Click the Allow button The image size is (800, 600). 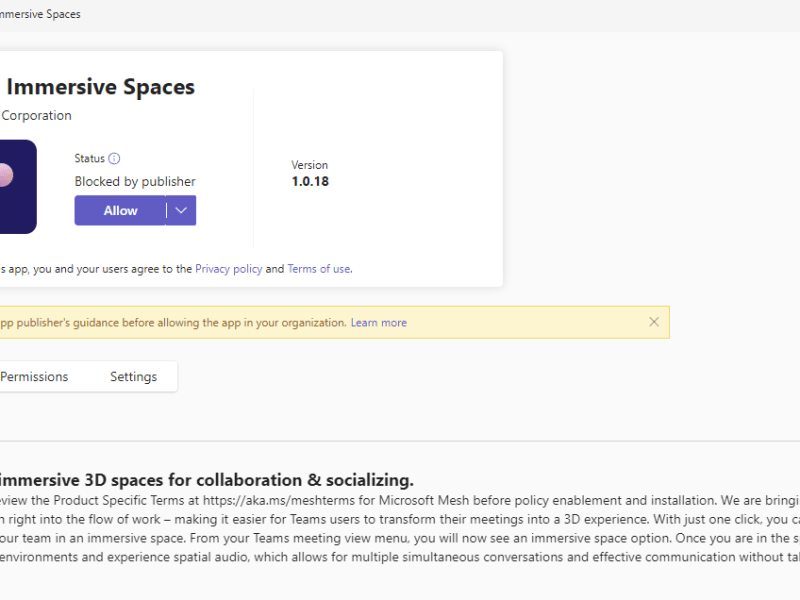point(120,210)
